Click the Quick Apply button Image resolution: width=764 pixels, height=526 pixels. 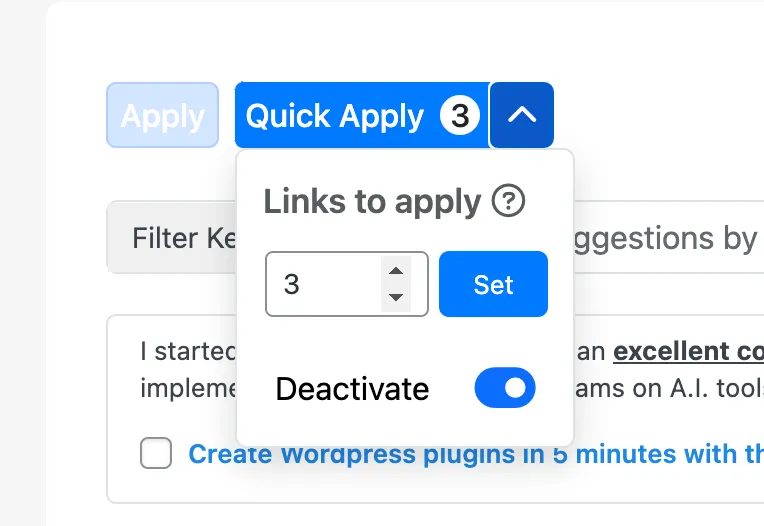[x=335, y=116]
